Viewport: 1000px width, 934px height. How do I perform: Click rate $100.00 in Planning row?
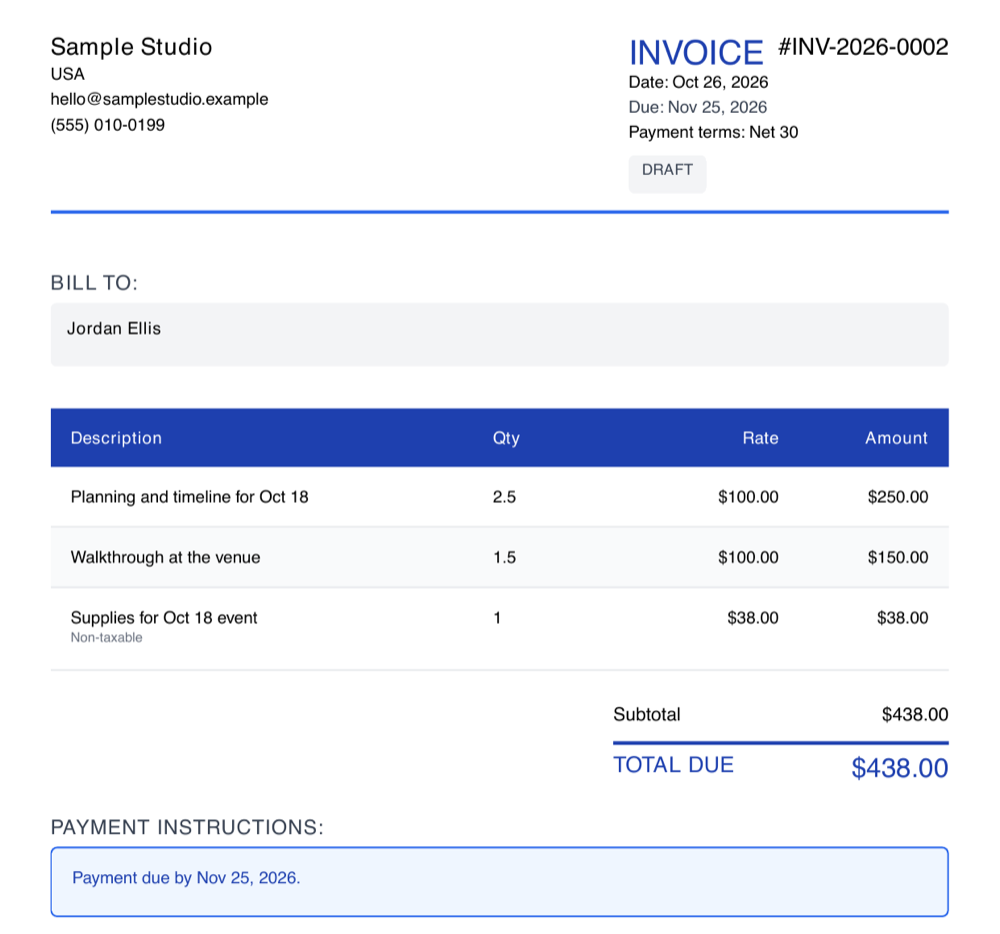click(748, 497)
